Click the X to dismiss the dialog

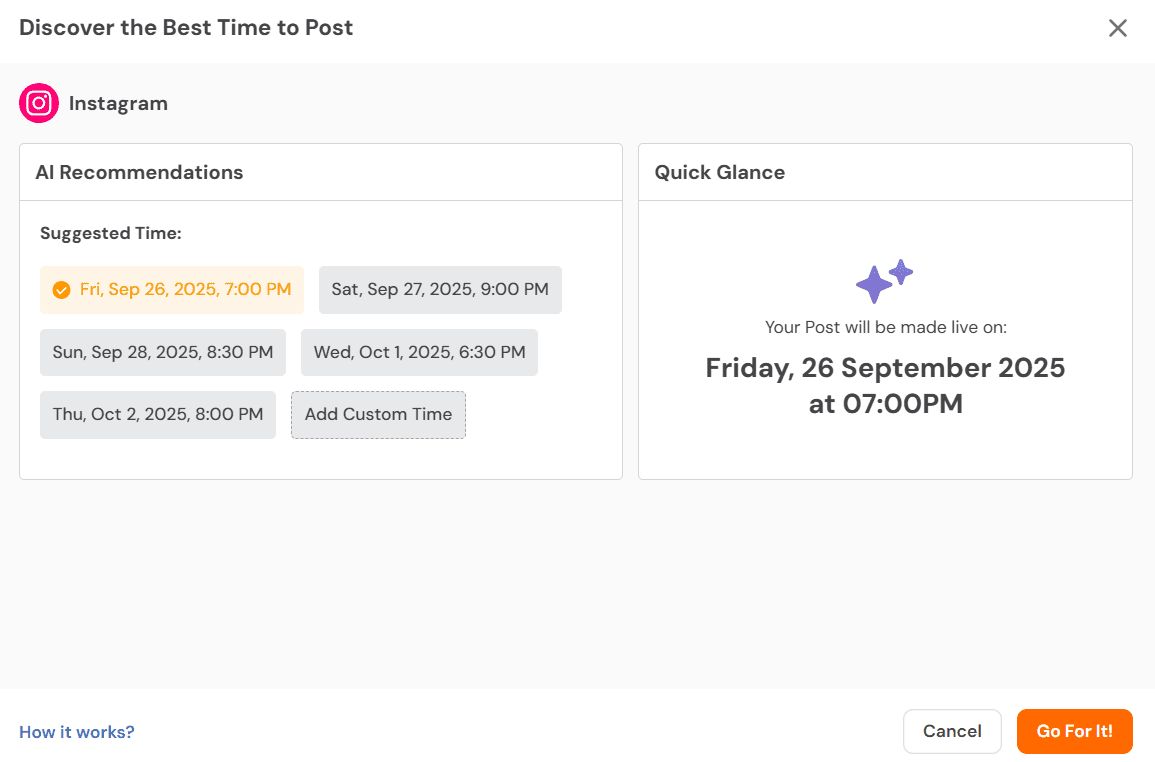pyautogui.click(x=1117, y=28)
